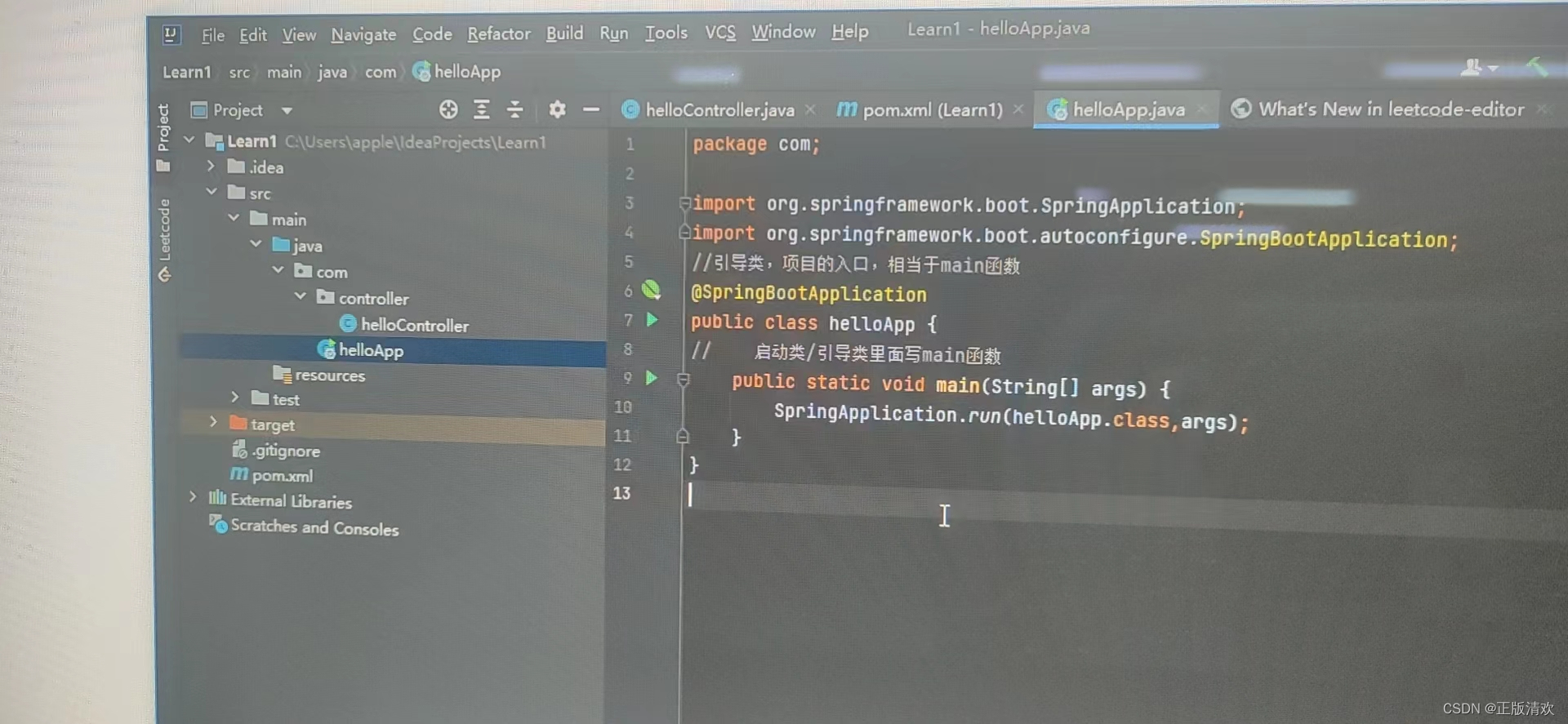Open the VCS menu
The image size is (1568, 724).
point(719,32)
